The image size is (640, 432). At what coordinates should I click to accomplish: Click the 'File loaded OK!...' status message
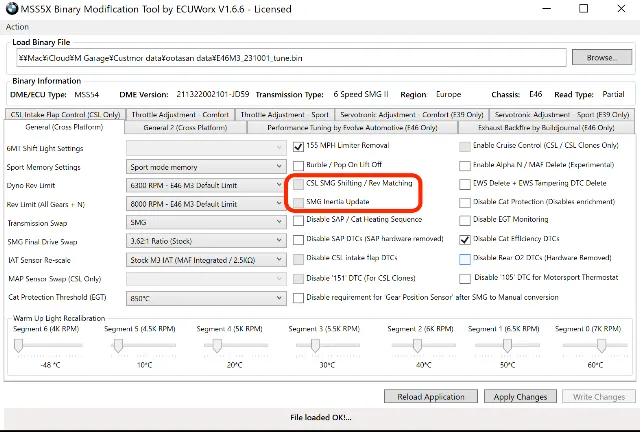320,417
